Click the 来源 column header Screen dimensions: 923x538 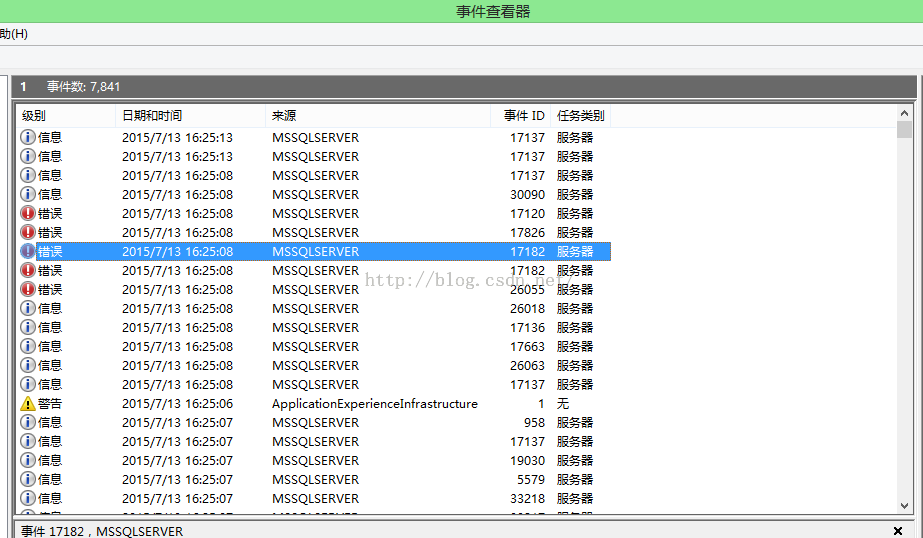coord(378,116)
